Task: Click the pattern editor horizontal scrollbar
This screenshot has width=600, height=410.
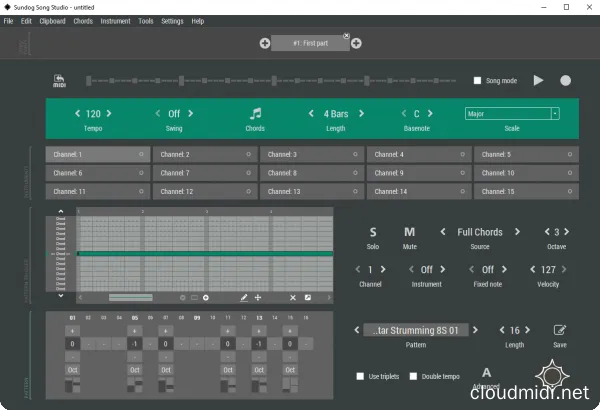Action: (130, 297)
